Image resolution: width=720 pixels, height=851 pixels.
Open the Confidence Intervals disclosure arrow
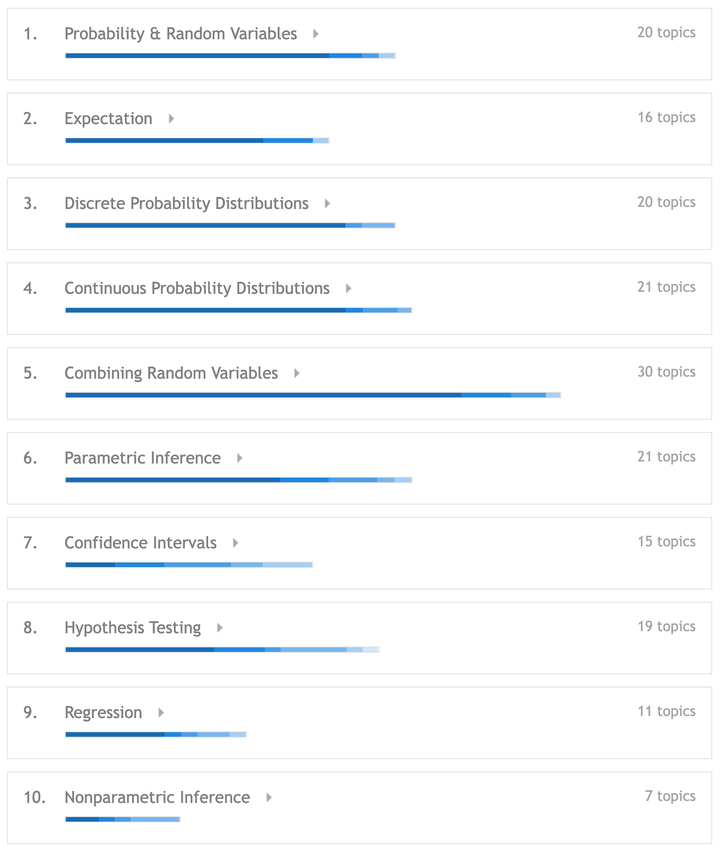[236, 543]
